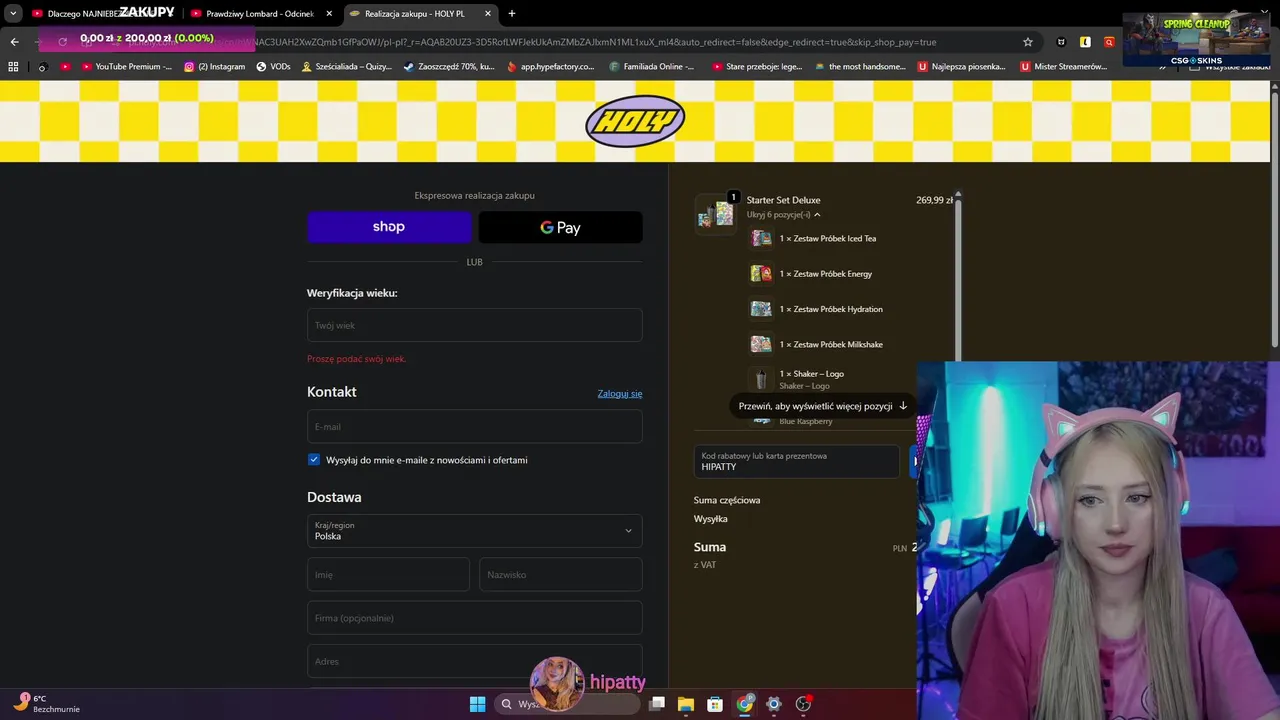
Task: Click the "Zaloguj się" link
Action: pos(620,393)
